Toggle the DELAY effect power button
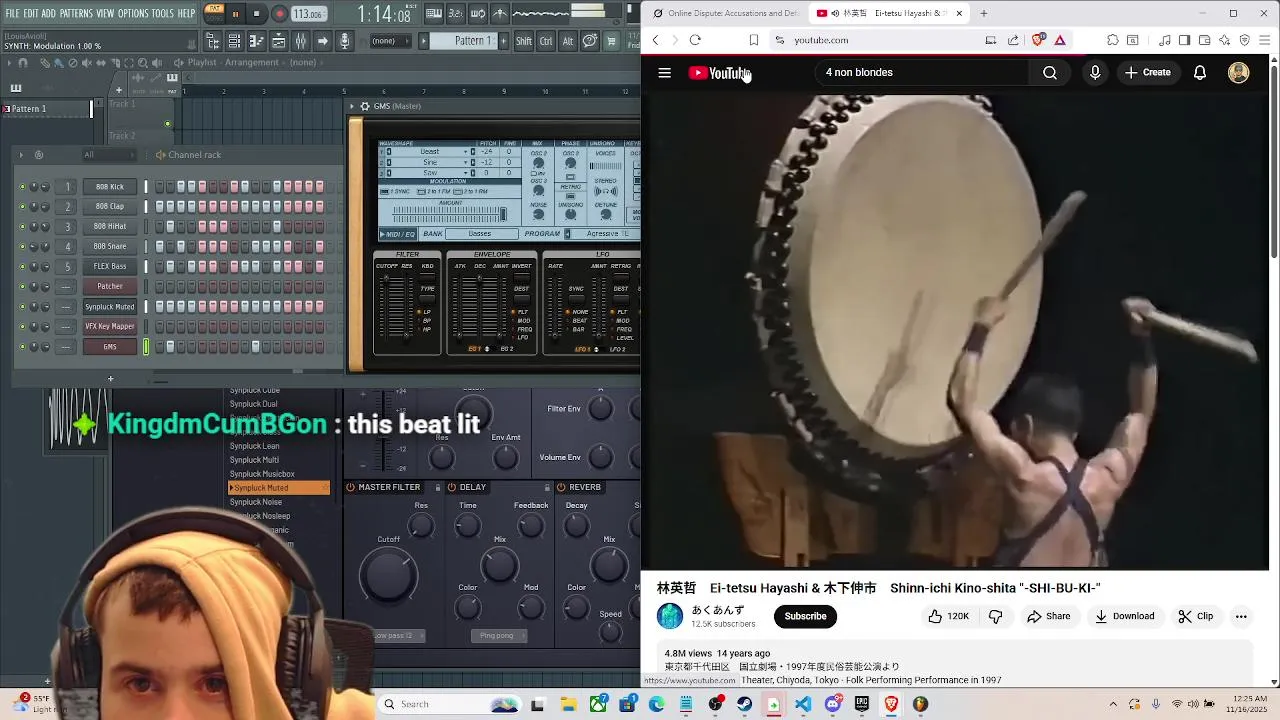 click(x=451, y=487)
